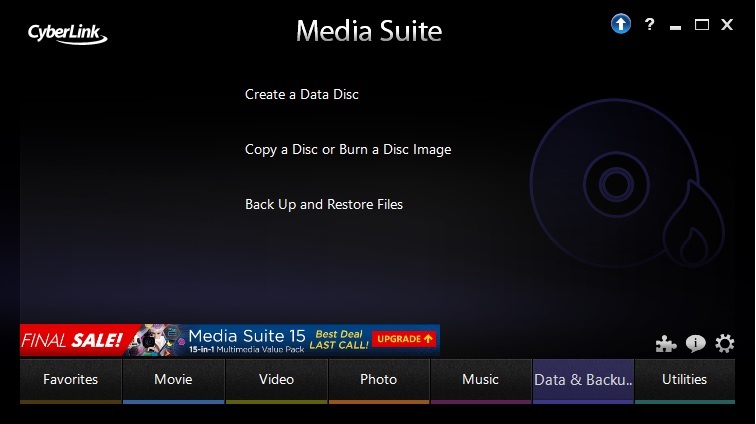The width and height of the screenshot is (756, 424).
Task: Minimize the Media Suite window
Action: coord(675,24)
